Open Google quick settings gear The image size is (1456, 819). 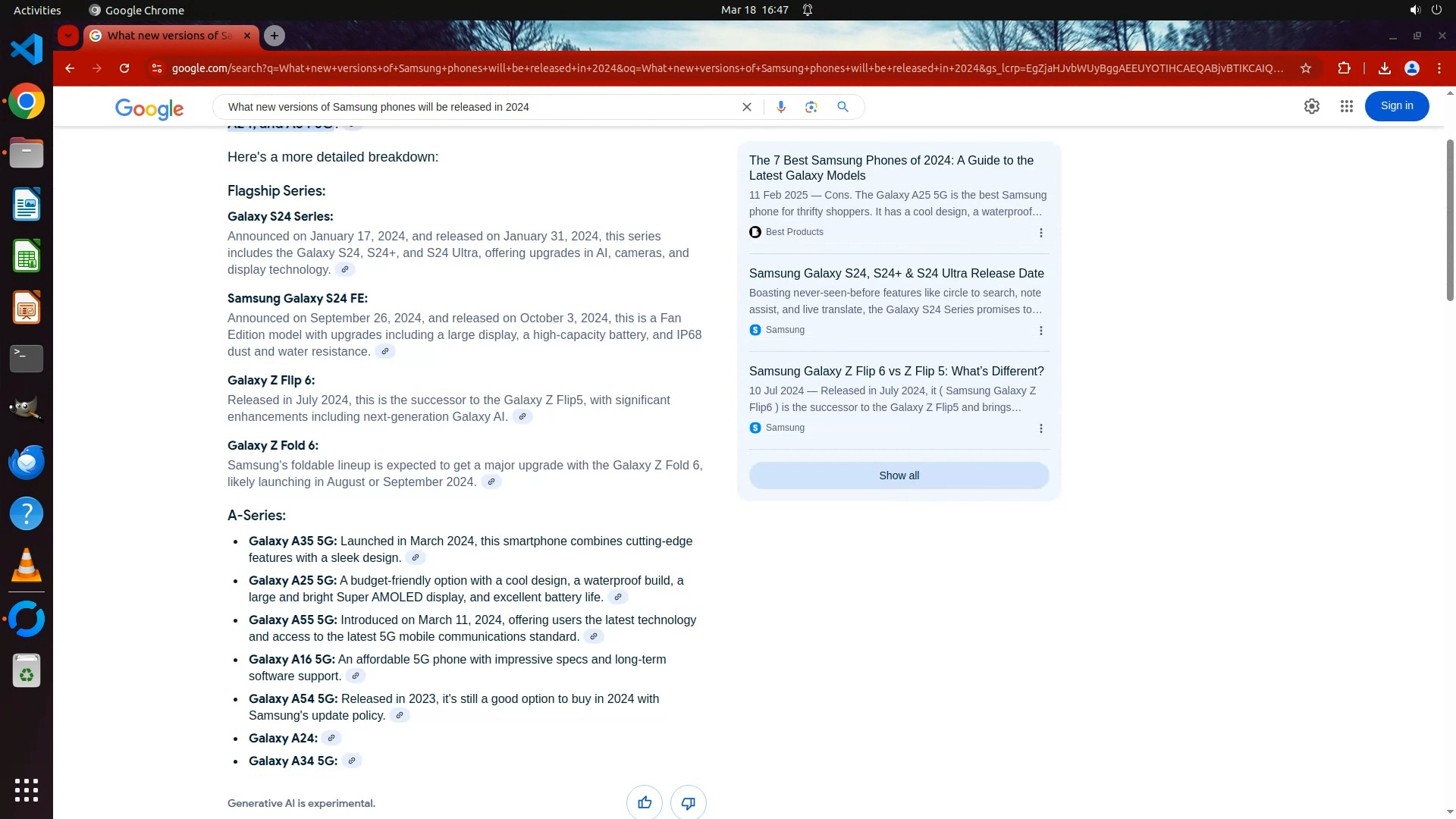coord(1311,107)
